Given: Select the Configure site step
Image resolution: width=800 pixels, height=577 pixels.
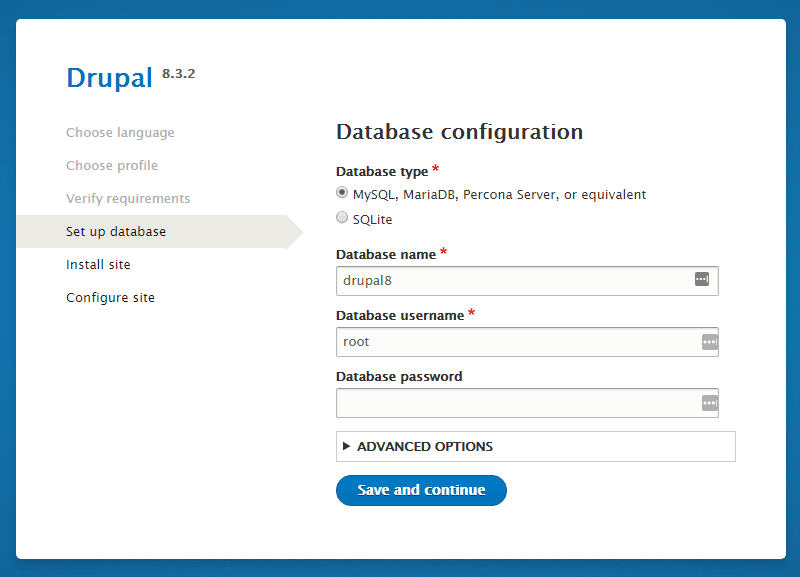Looking at the screenshot, I should 110,297.
